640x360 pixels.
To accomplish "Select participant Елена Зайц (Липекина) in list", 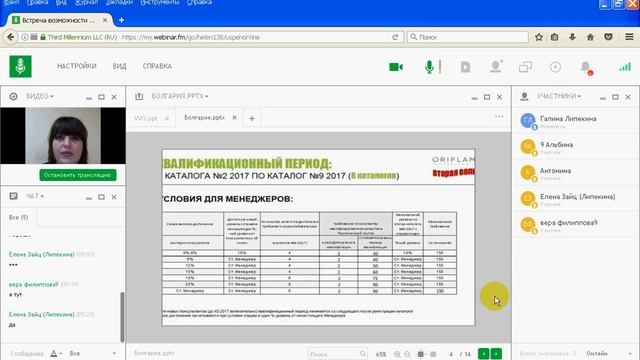I will (576, 200).
